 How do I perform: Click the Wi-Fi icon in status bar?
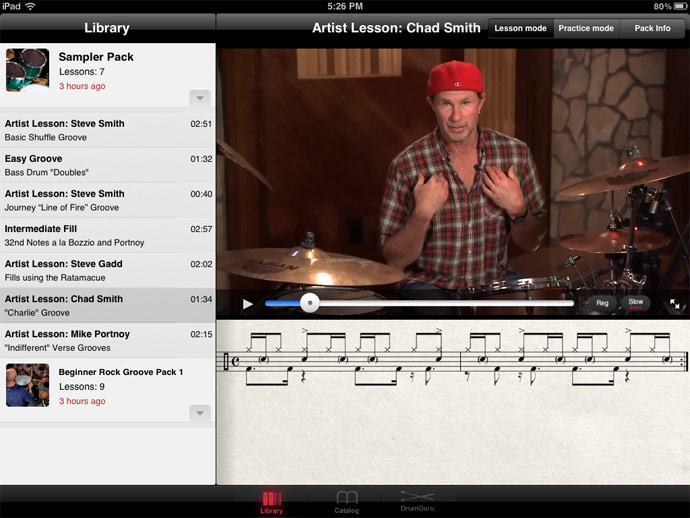30,6
